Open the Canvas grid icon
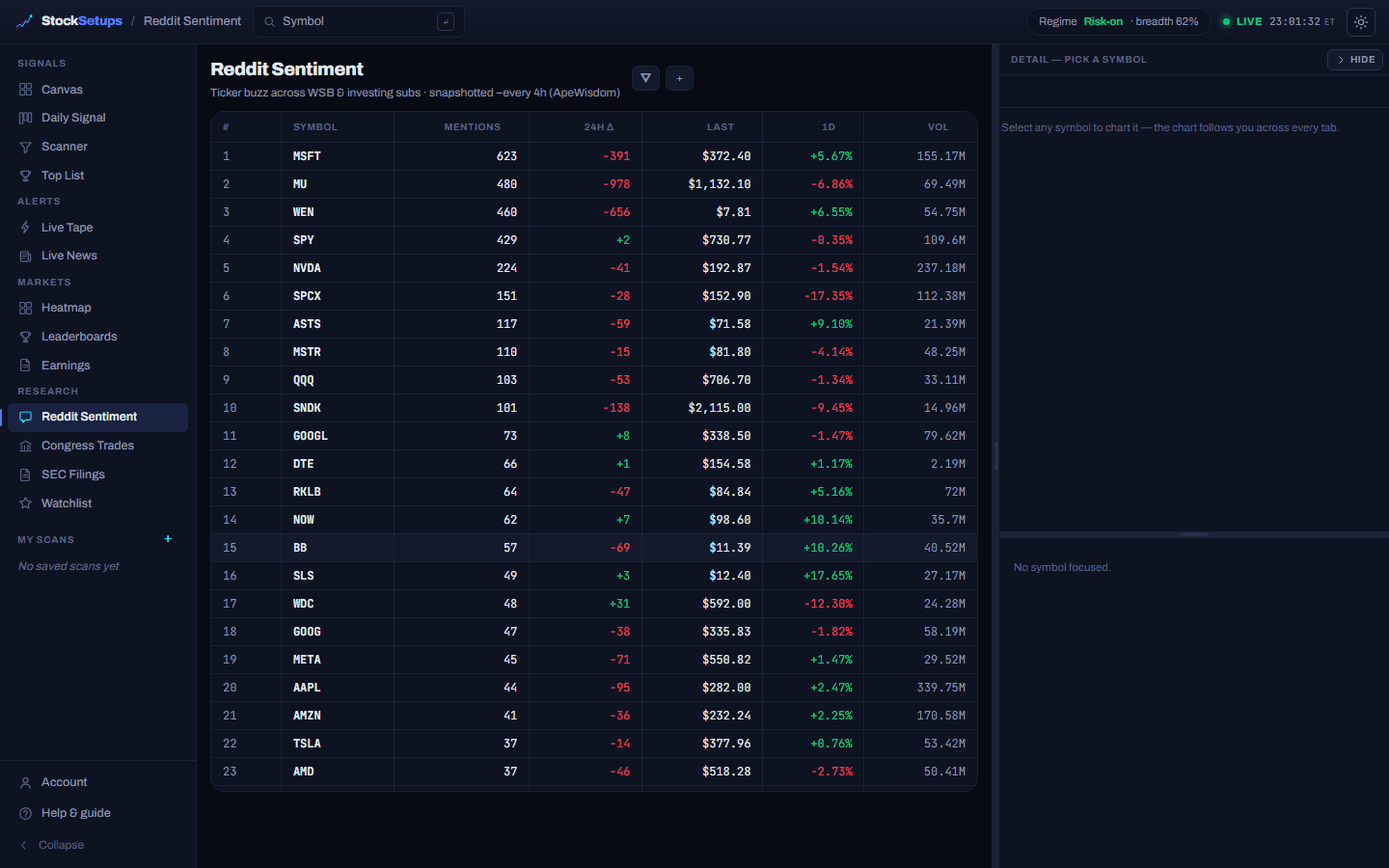This screenshot has height=868, width=1389. pyautogui.click(x=25, y=90)
